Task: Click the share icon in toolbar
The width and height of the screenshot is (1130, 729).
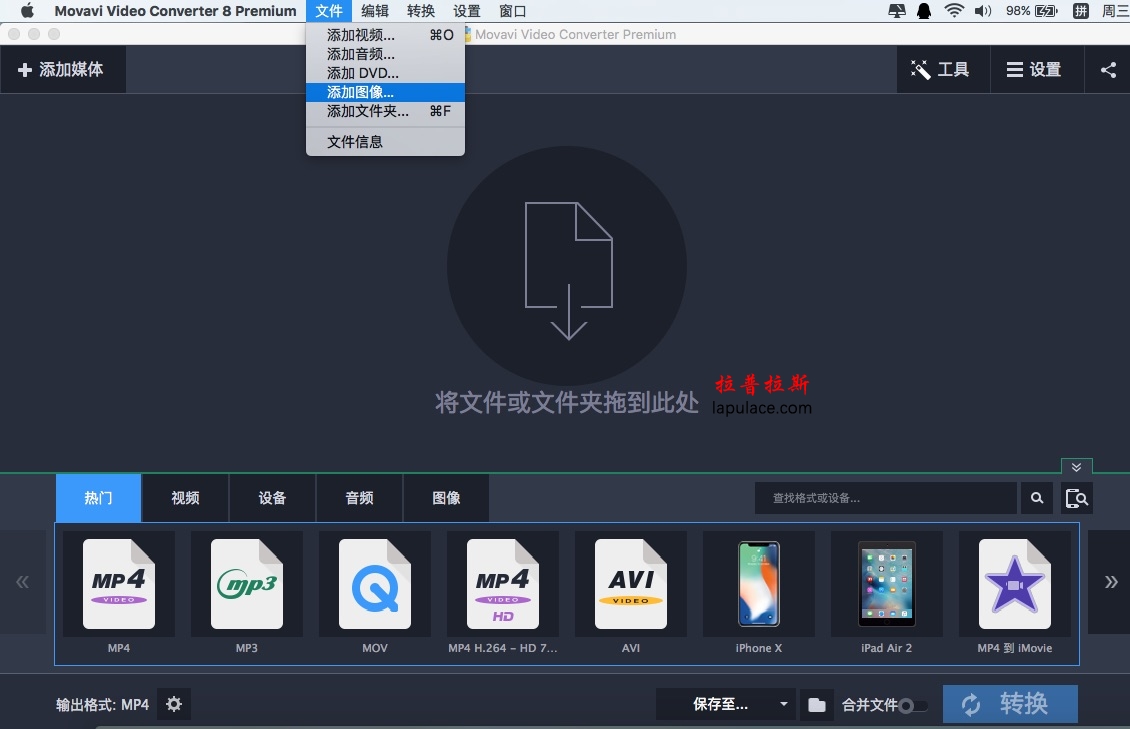Action: [1108, 70]
